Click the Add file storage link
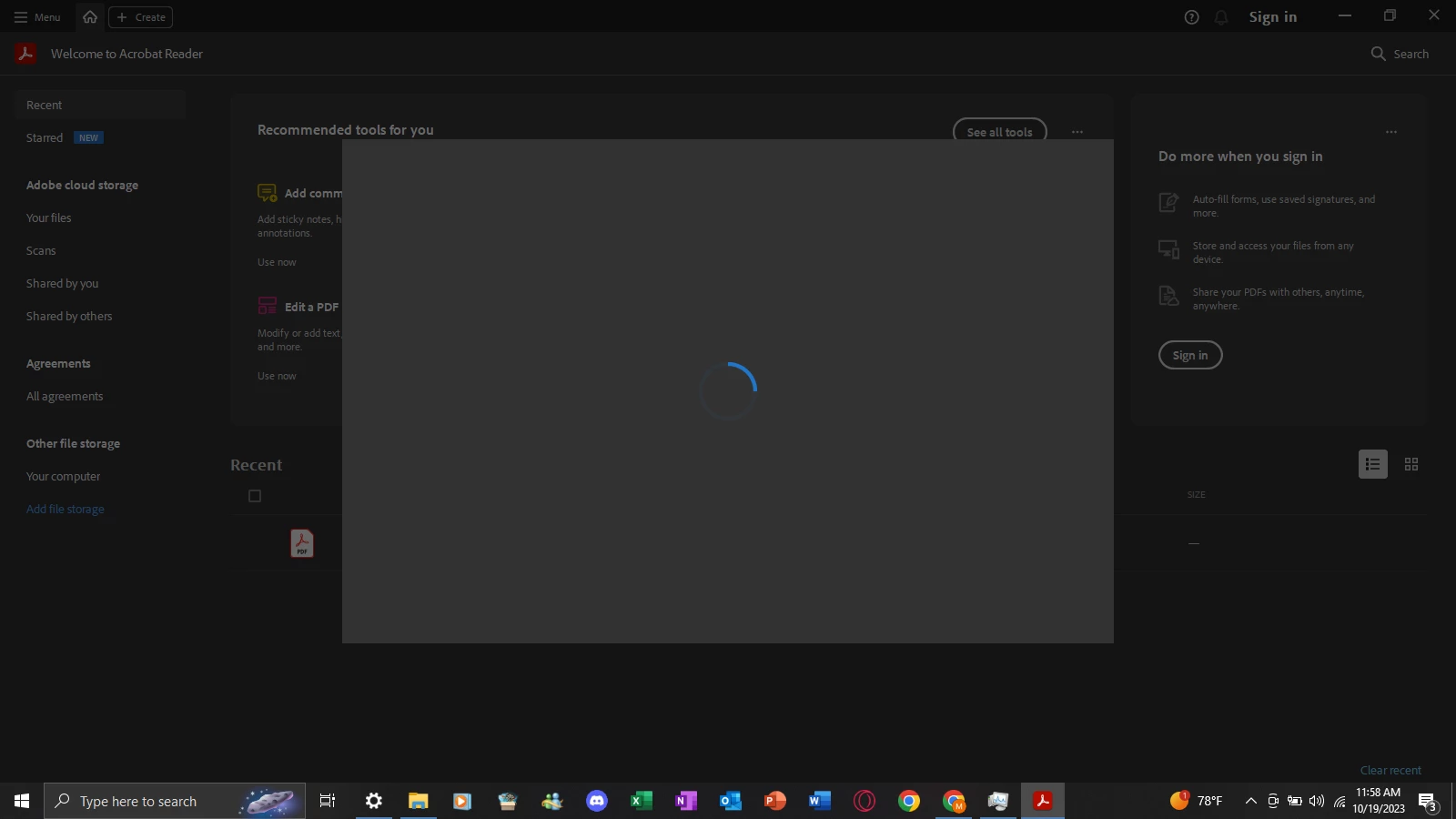Image resolution: width=1456 pixels, height=819 pixels. 66,510
